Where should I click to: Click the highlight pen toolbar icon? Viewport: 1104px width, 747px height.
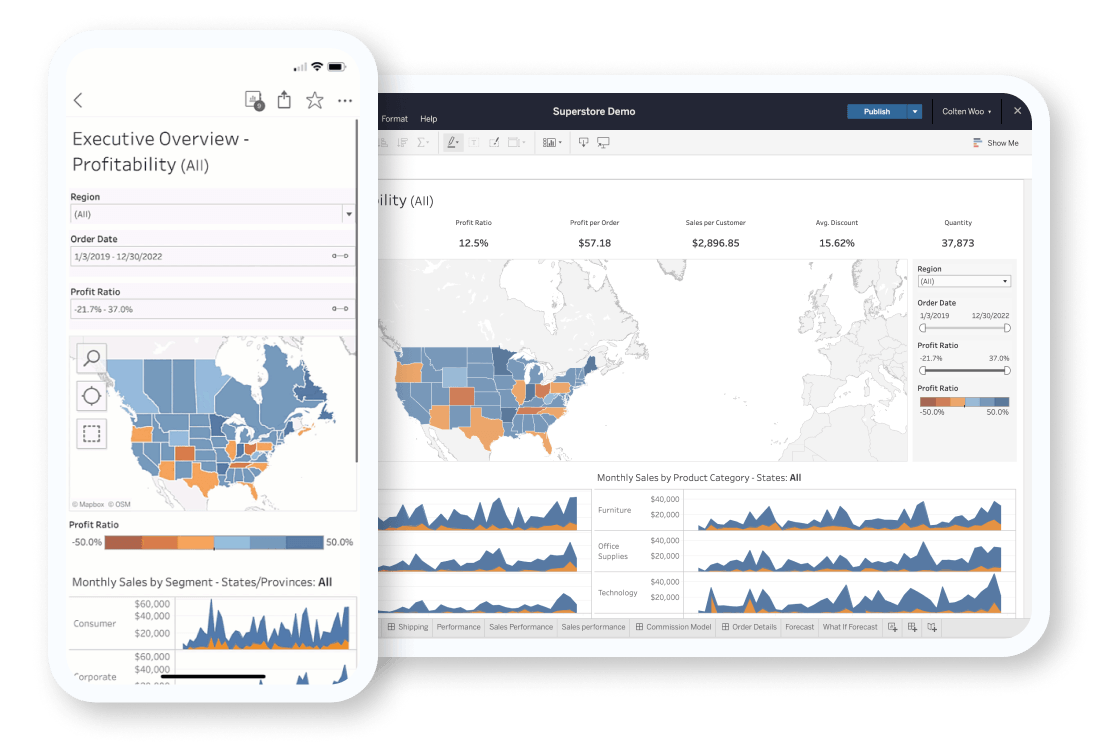point(452,143)
